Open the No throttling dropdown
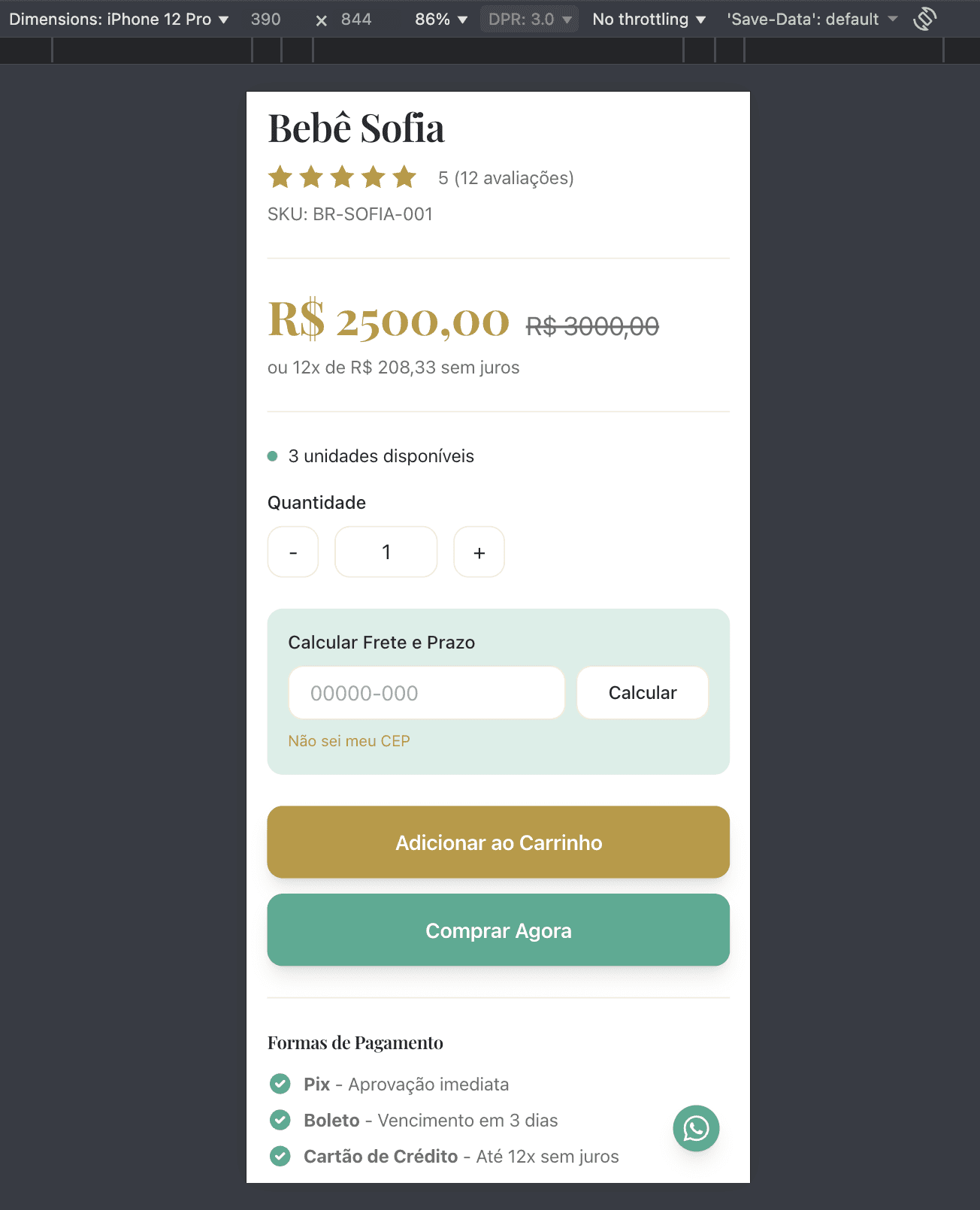The height and width of the screenshot is (1210, 980). click(649, 20)
